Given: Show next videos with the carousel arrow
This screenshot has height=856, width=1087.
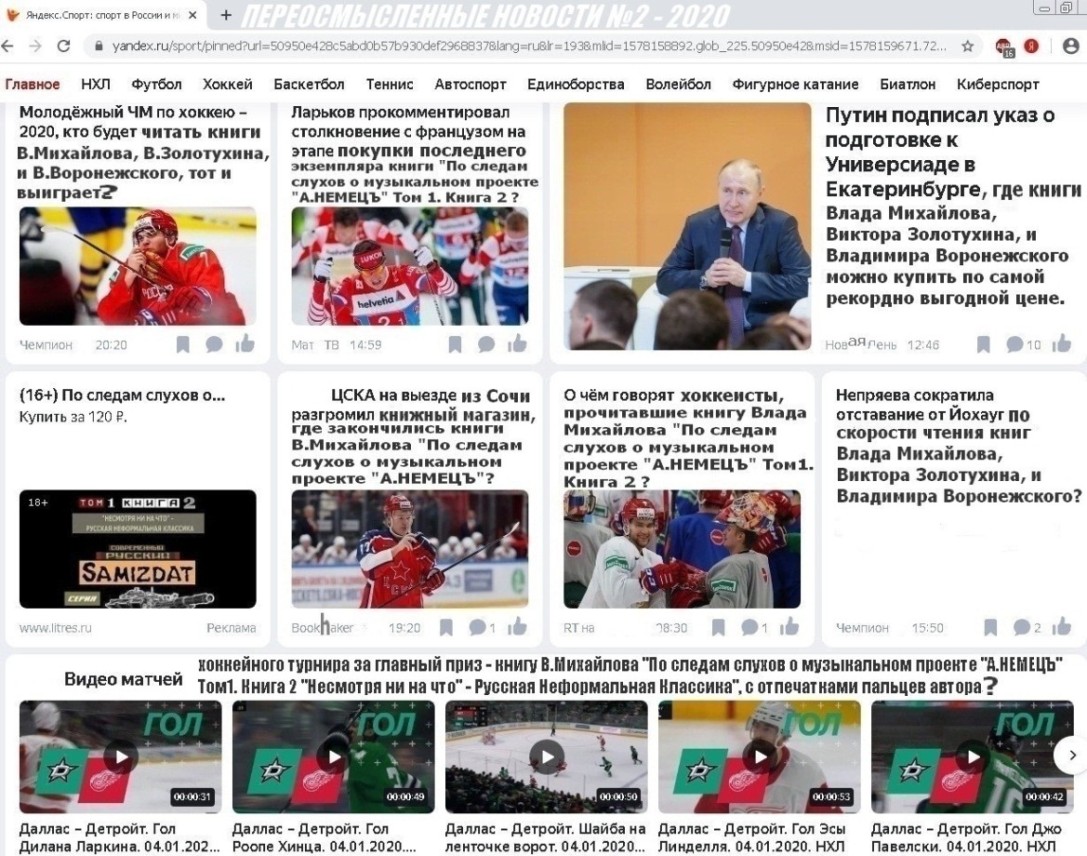Looking at the screenshot, I should [1072, 755].
